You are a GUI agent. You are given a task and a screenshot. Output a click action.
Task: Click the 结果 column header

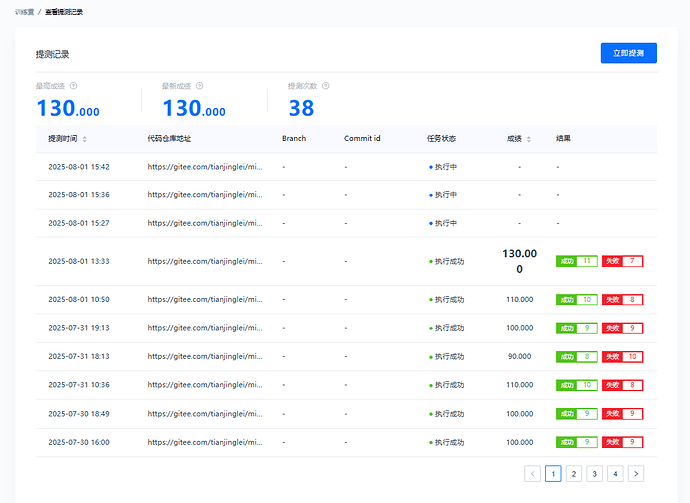[563, 139]
